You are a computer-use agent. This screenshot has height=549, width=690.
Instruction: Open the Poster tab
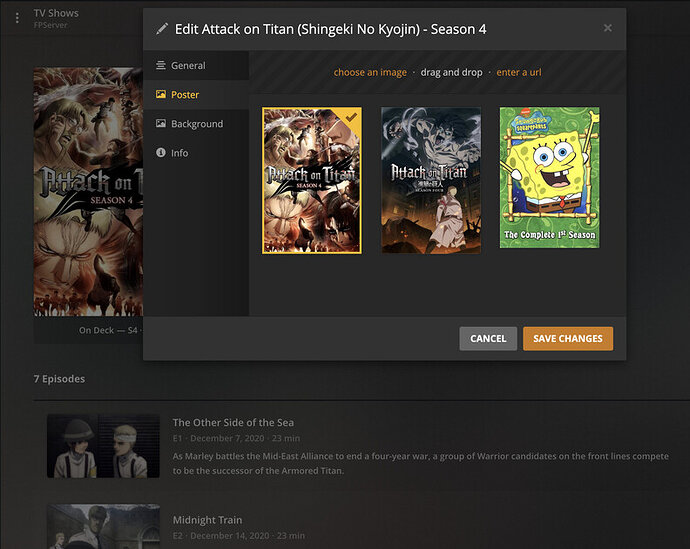(196, 95)
